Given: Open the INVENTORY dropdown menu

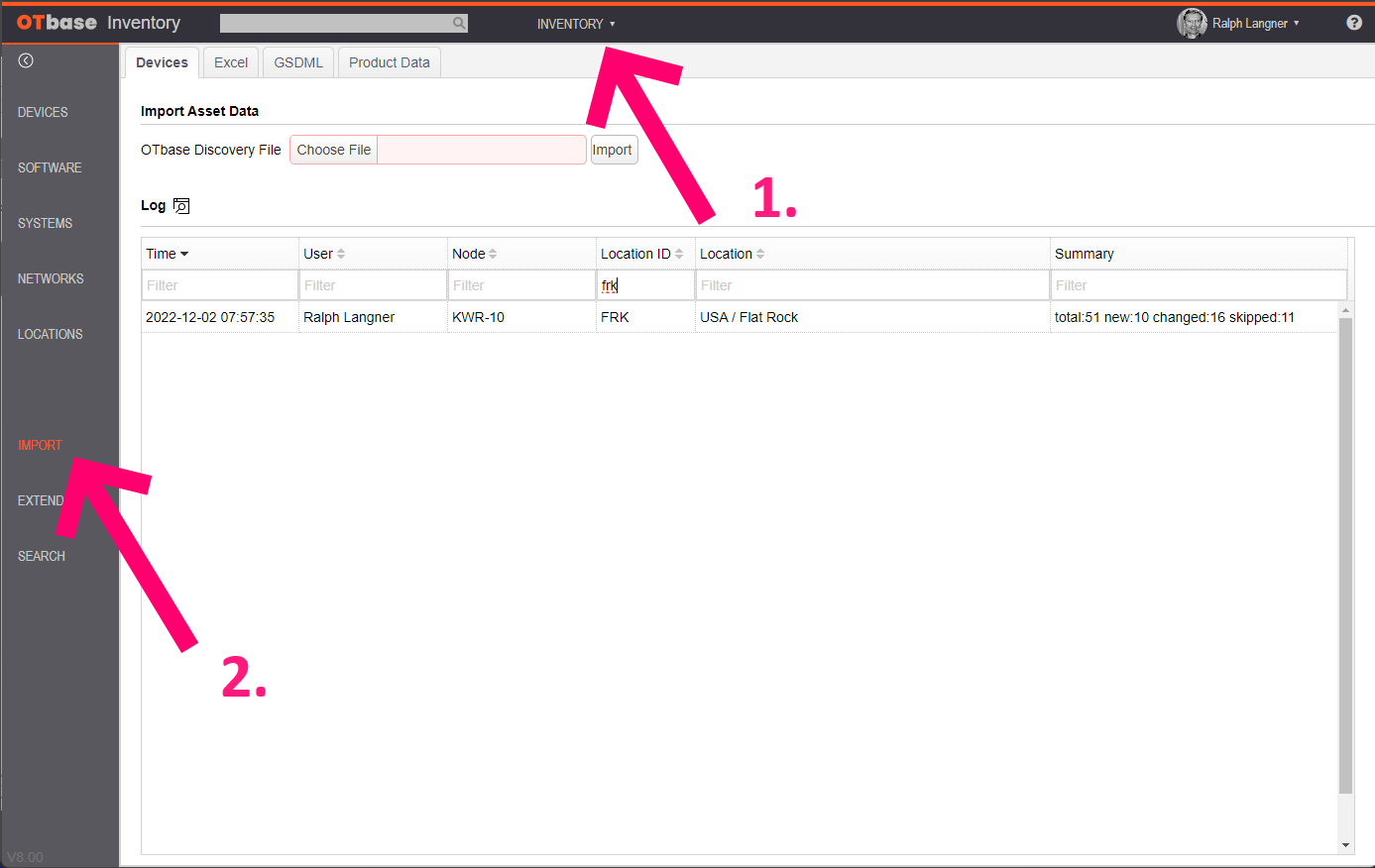Looking at the screenshot, I should 576,24.
